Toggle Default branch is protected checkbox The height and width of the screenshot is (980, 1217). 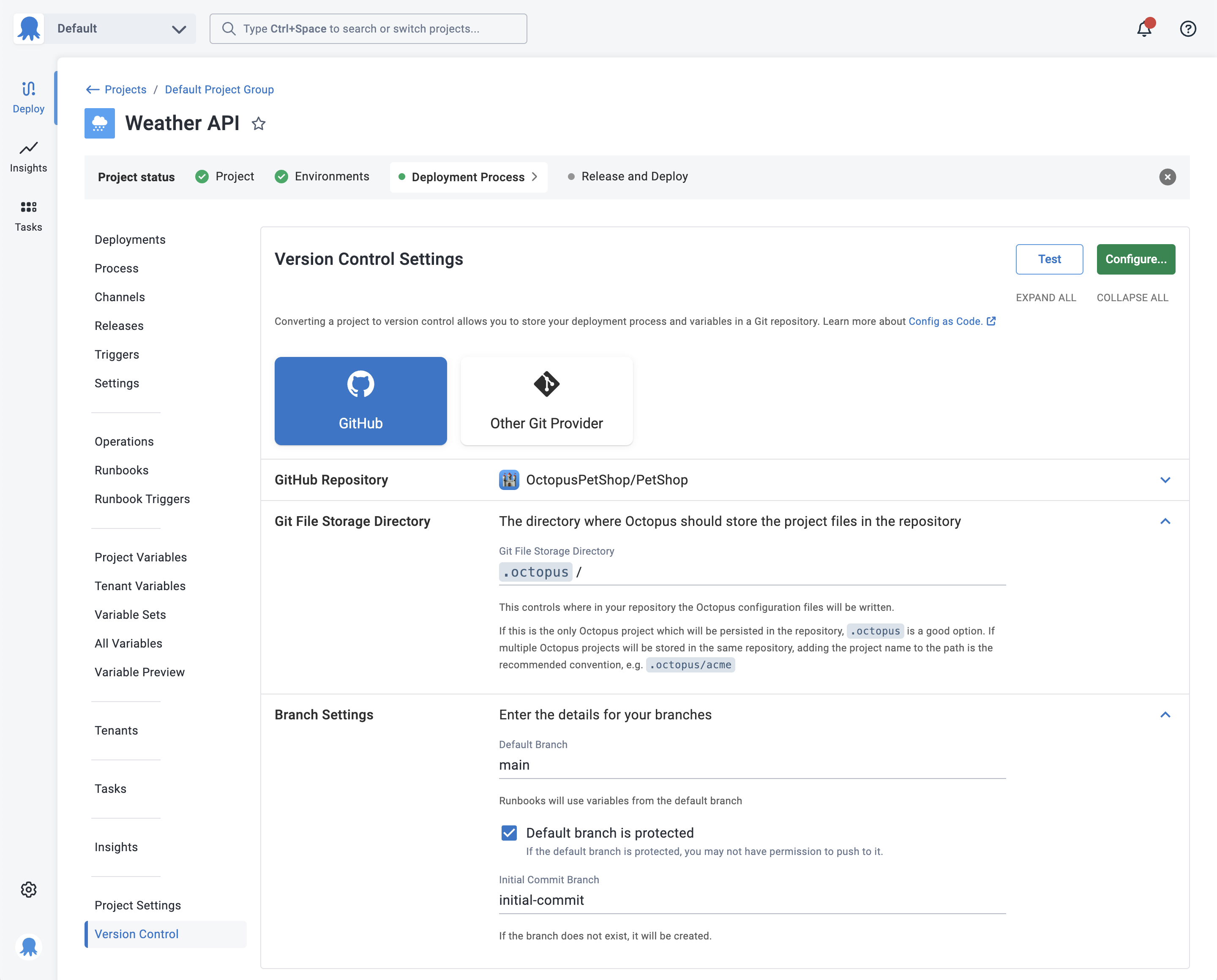[509, 833]
